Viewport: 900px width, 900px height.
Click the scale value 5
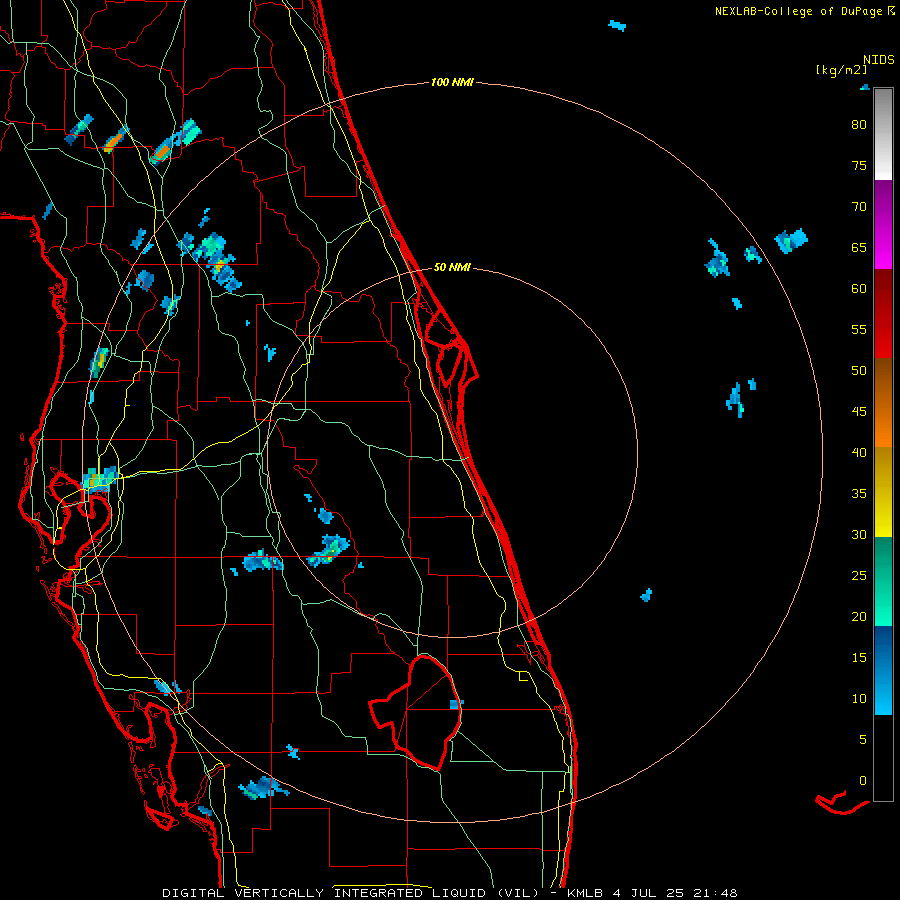[863, 740]
